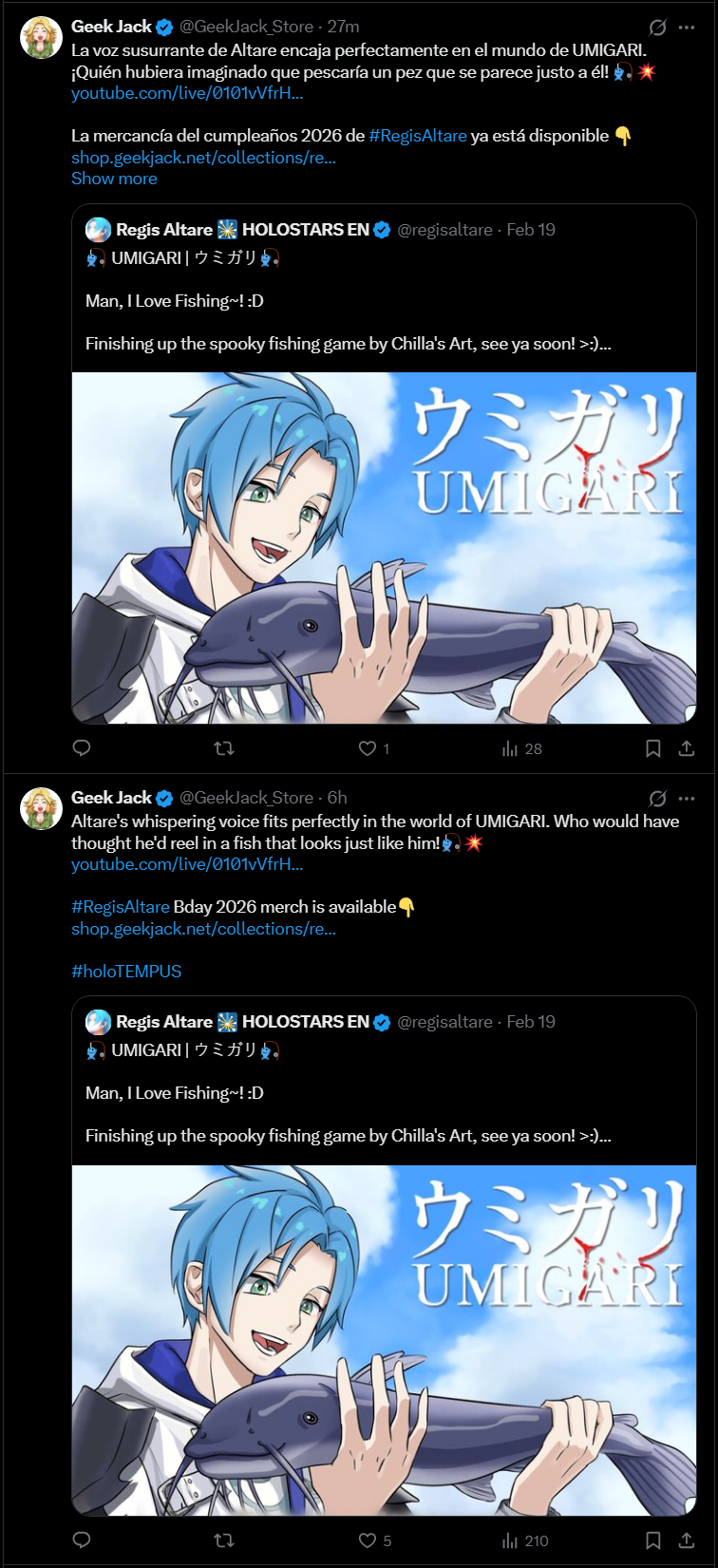718x1568 pixels.
Task: View analytics showing 28 views
Action: point(521,748)
